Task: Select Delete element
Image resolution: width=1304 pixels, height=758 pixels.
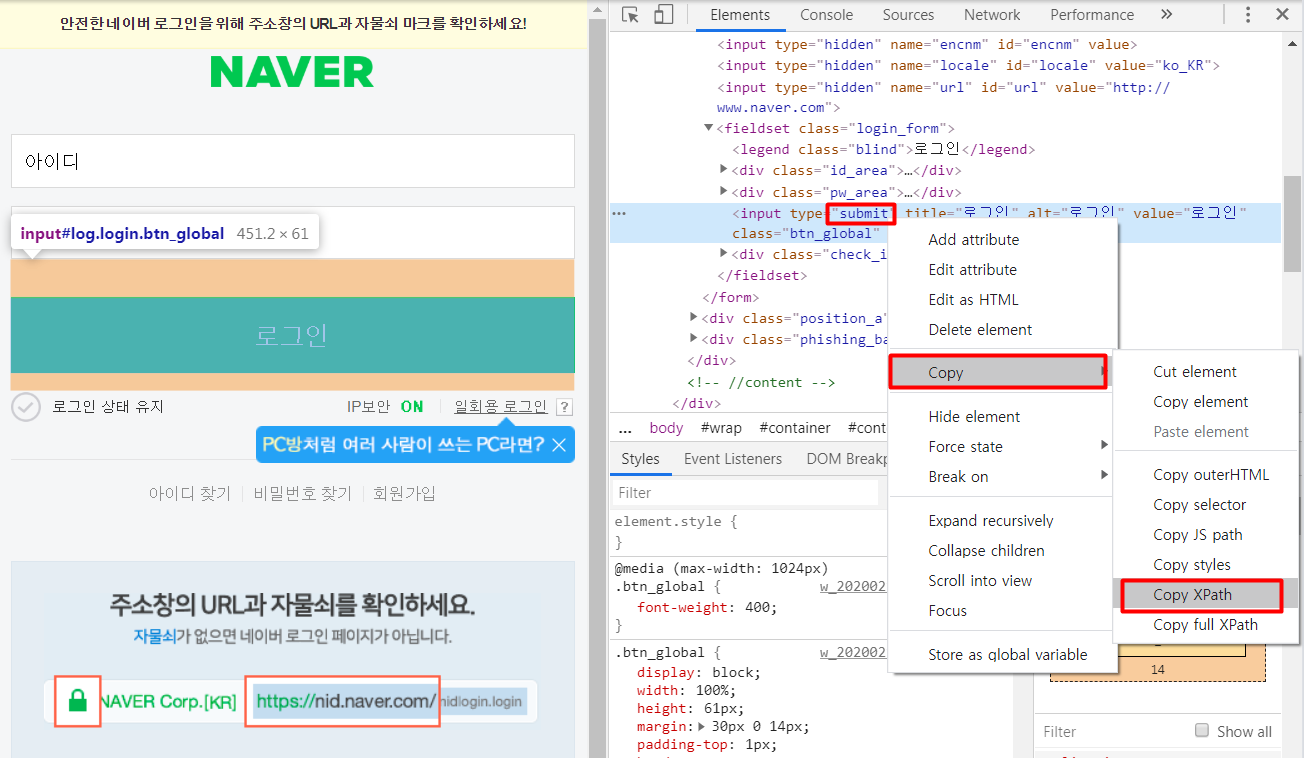Action: click(x=1001, y=330)
